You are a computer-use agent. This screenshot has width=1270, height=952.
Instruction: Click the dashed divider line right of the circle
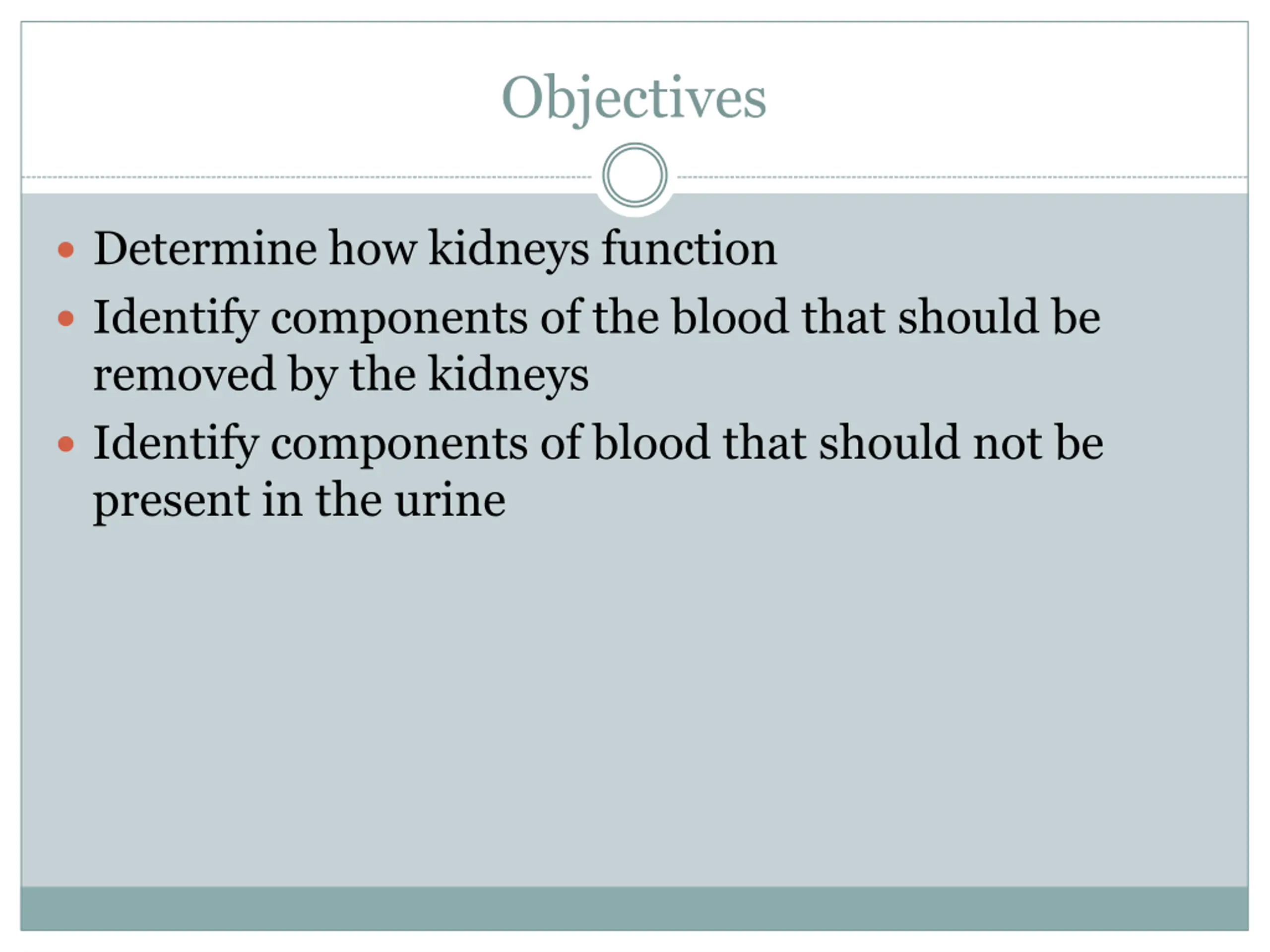point(963,178)
